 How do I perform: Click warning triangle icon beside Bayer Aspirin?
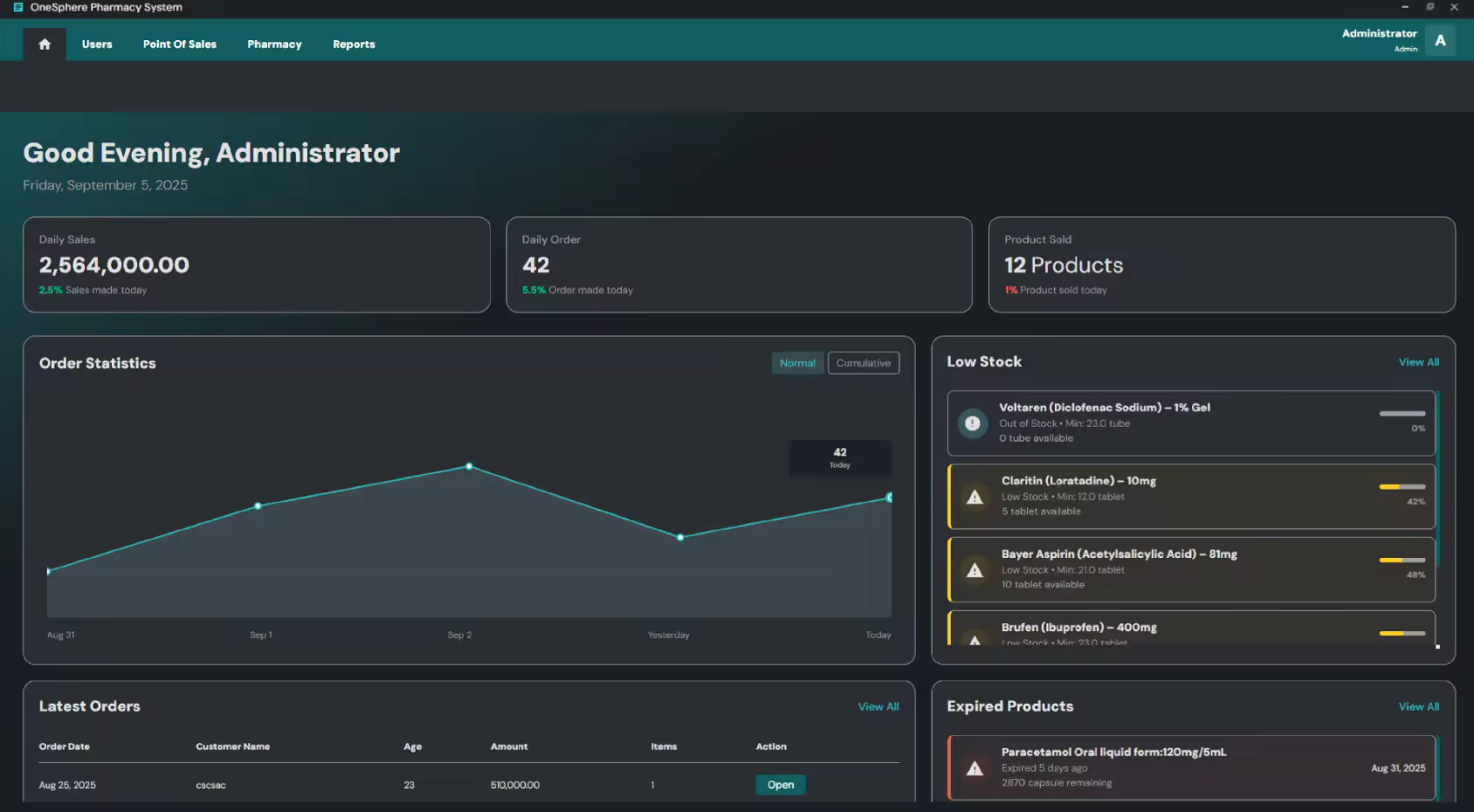[975, 570]
